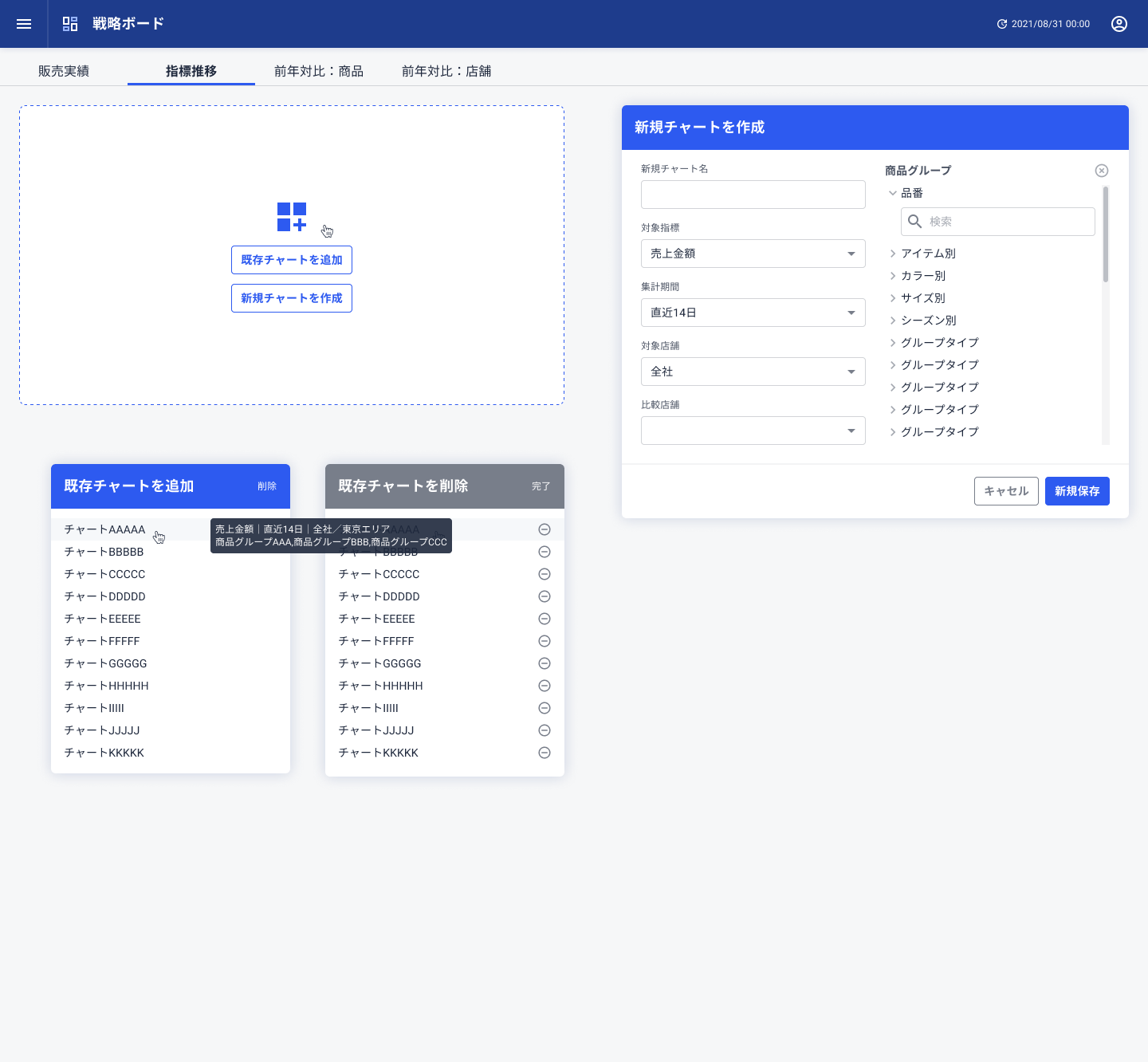
Task: Remove チャートKKKKK using its minus icon
Action: 545,753
